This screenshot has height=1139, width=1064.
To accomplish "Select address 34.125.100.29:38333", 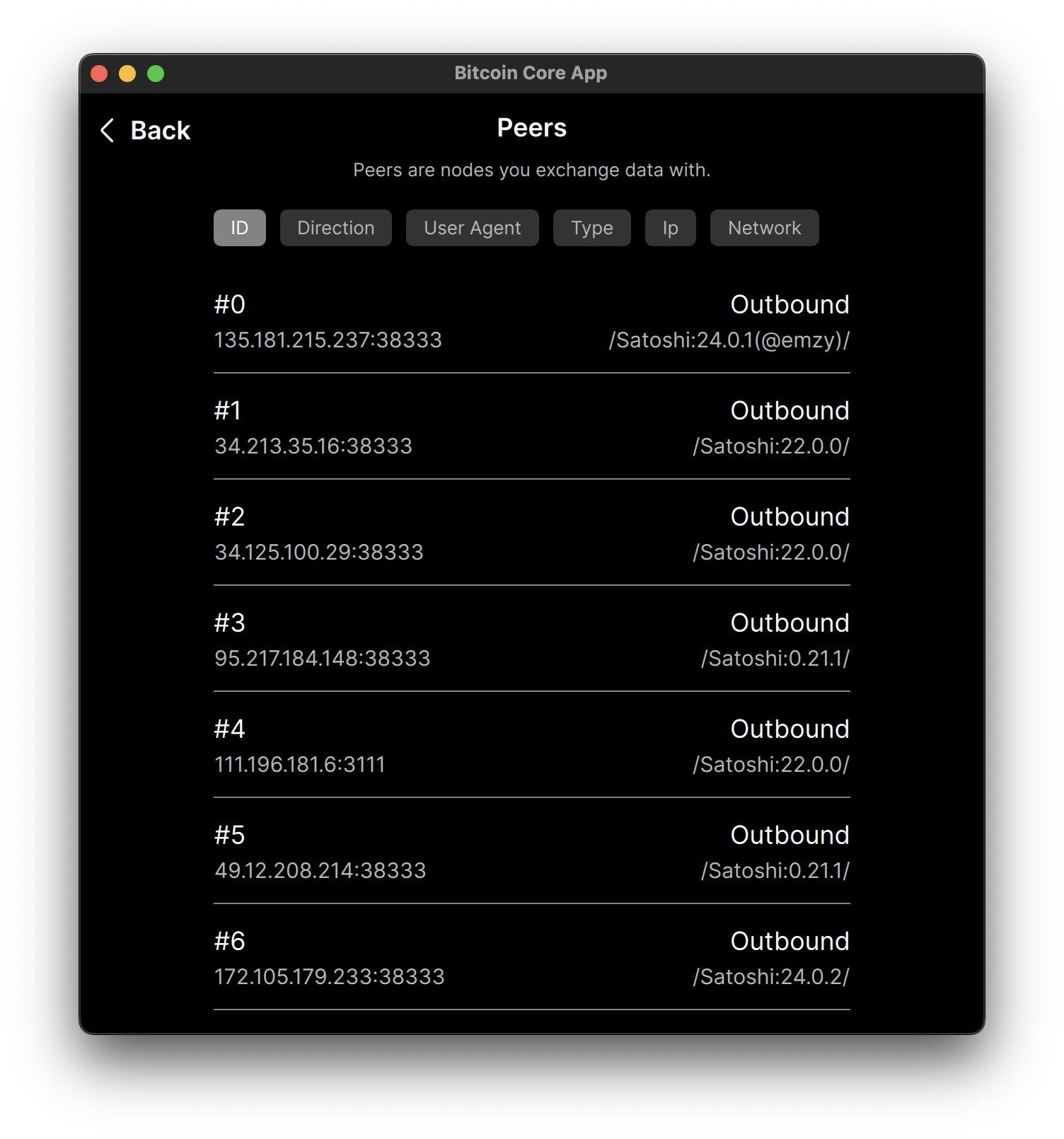I will click(x=319, y=553).
